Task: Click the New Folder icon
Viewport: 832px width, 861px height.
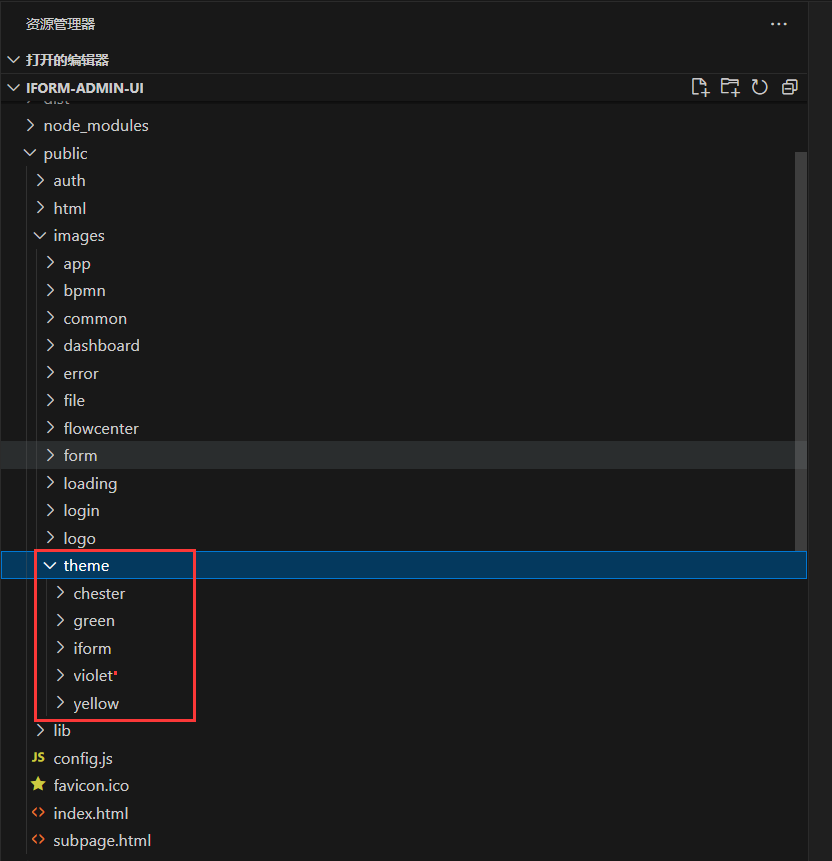Action: pos(730,88)
